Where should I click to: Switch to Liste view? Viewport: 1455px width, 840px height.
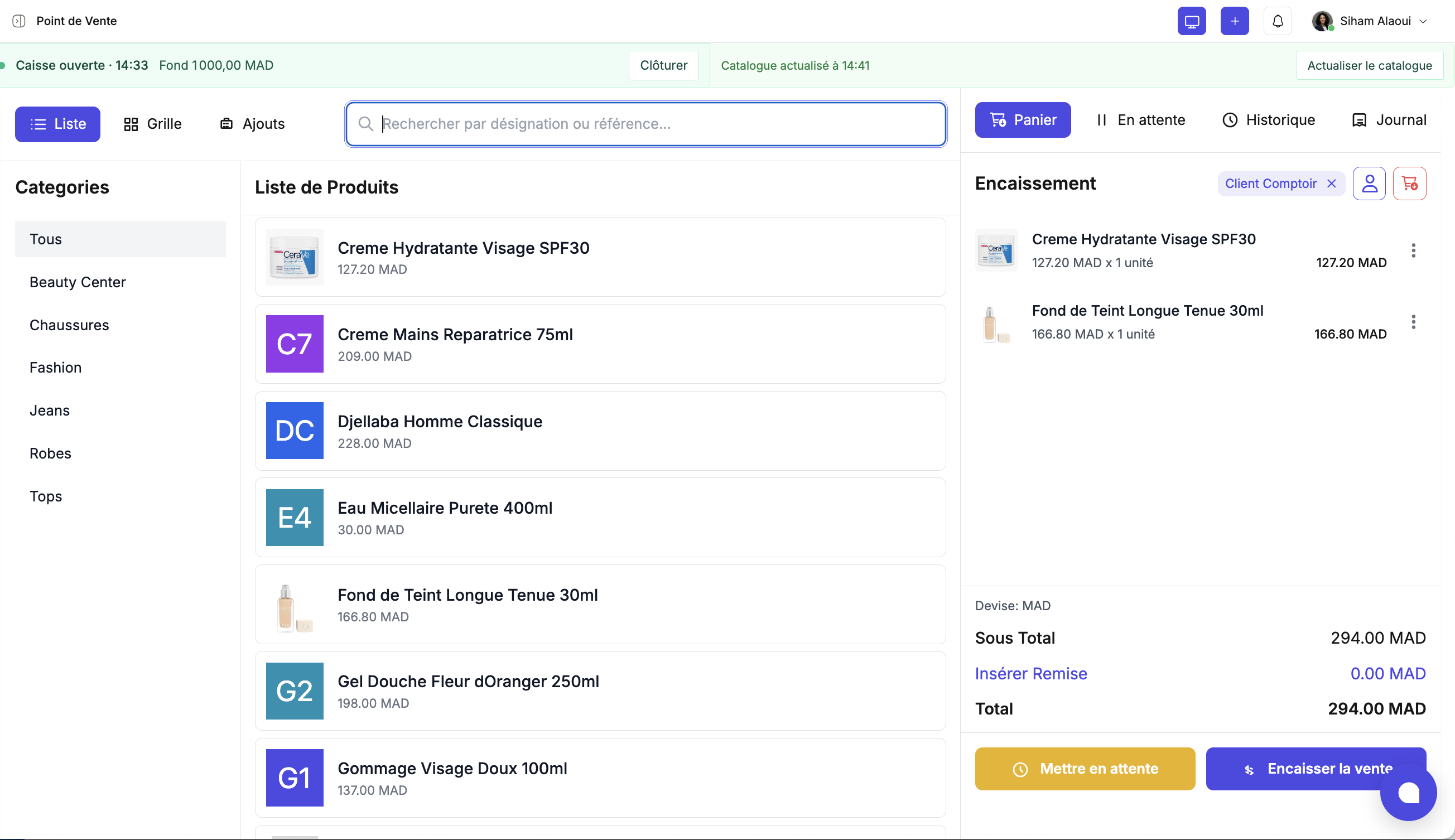tap(57, 124)
